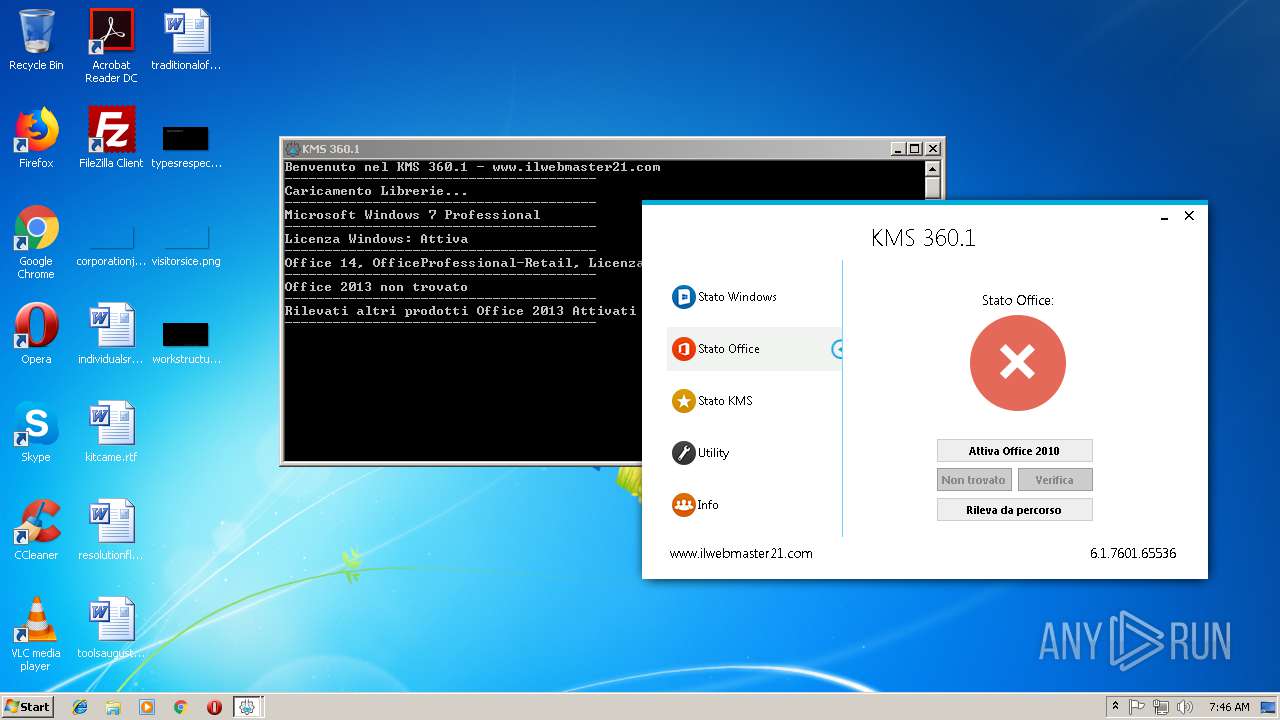Viewport: 1280px width, 720px height.
Task: Select the toolsaugust Word document
Action: click(111, 628)
